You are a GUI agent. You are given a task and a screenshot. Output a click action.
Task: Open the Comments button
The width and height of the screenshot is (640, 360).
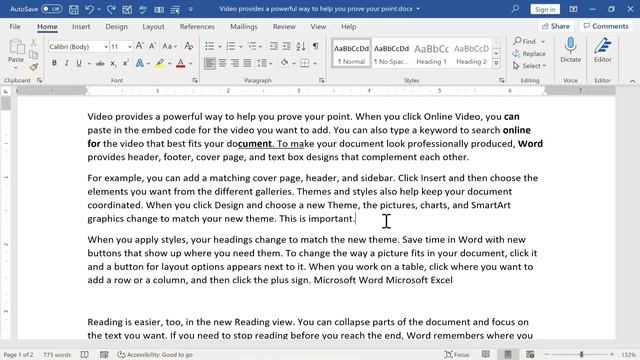(x=606, y=26)
